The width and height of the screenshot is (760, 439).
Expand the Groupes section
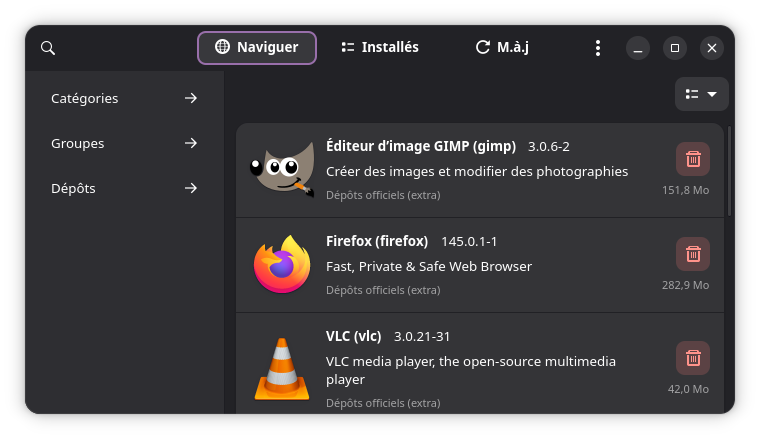(124, 143)
